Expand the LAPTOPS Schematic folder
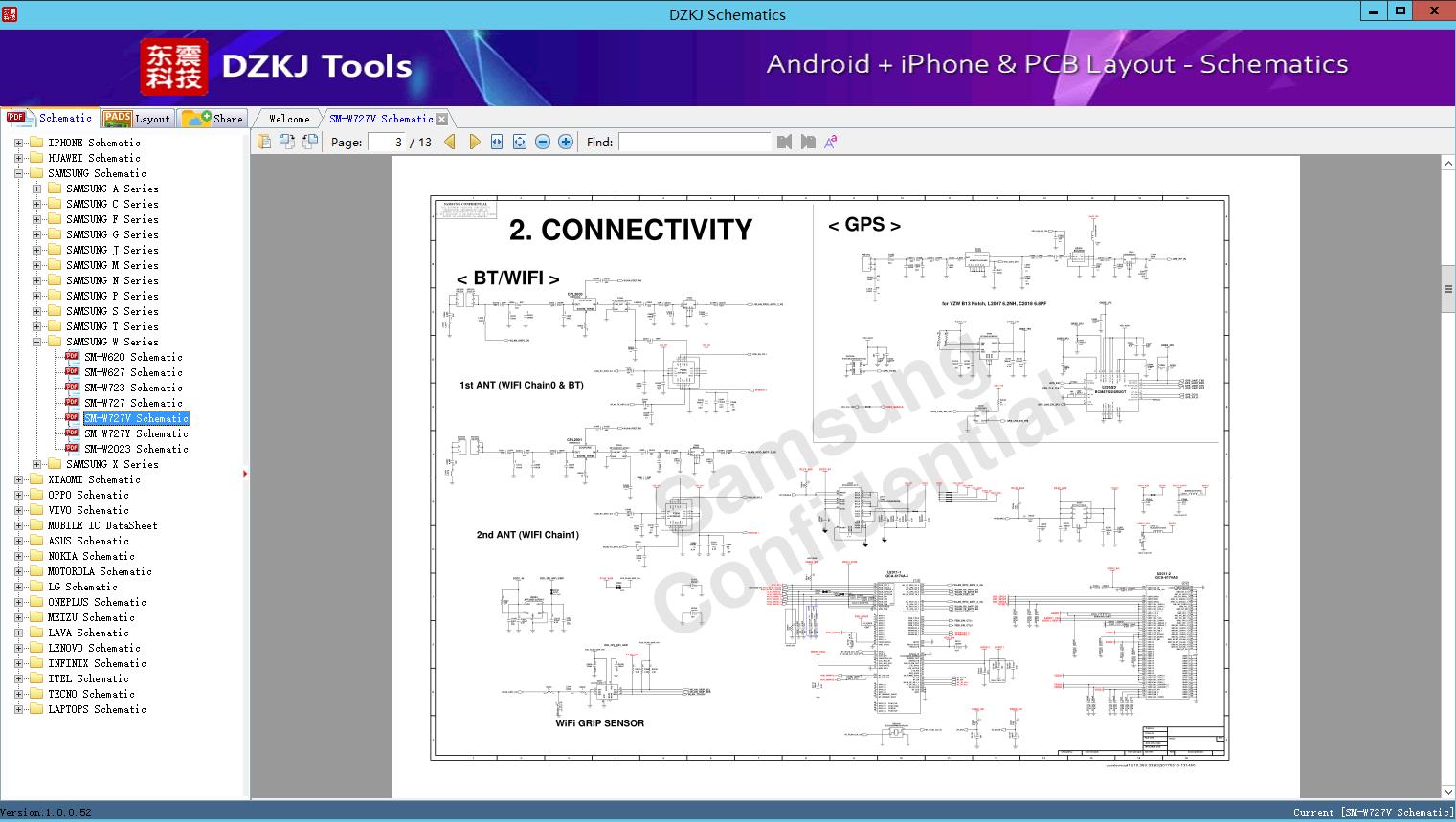Image resolution: width=1456 pixels, height=822 pixels. [x=18, y=709]
